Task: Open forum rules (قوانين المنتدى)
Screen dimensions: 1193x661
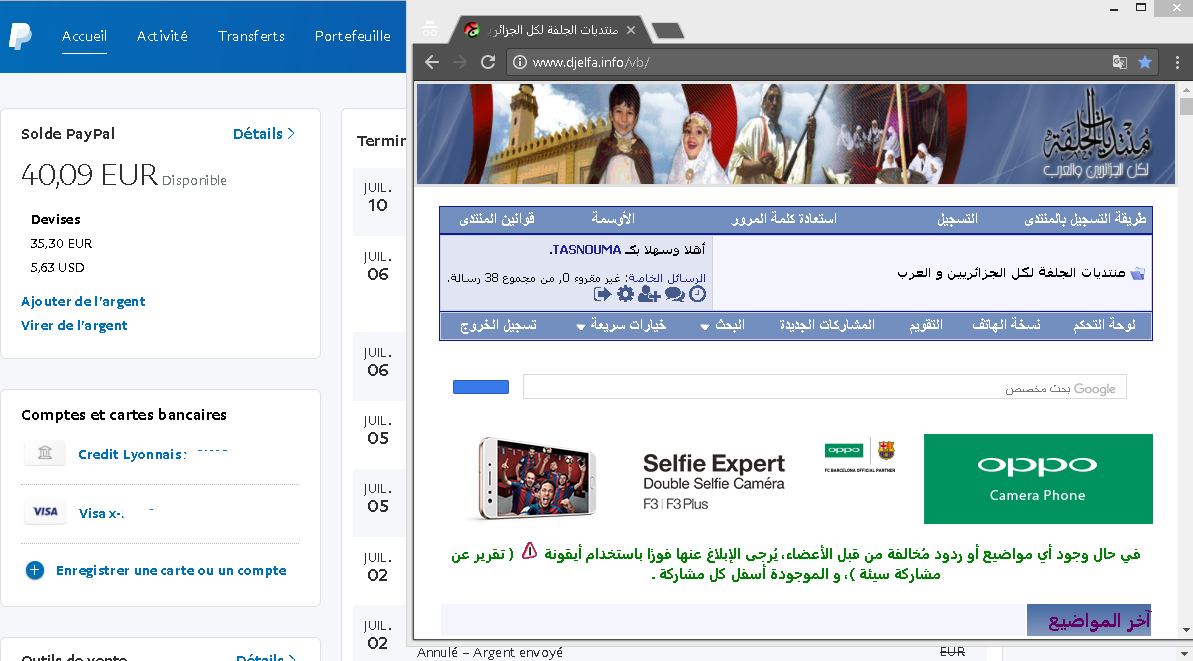Action: [x=497, y=219]
